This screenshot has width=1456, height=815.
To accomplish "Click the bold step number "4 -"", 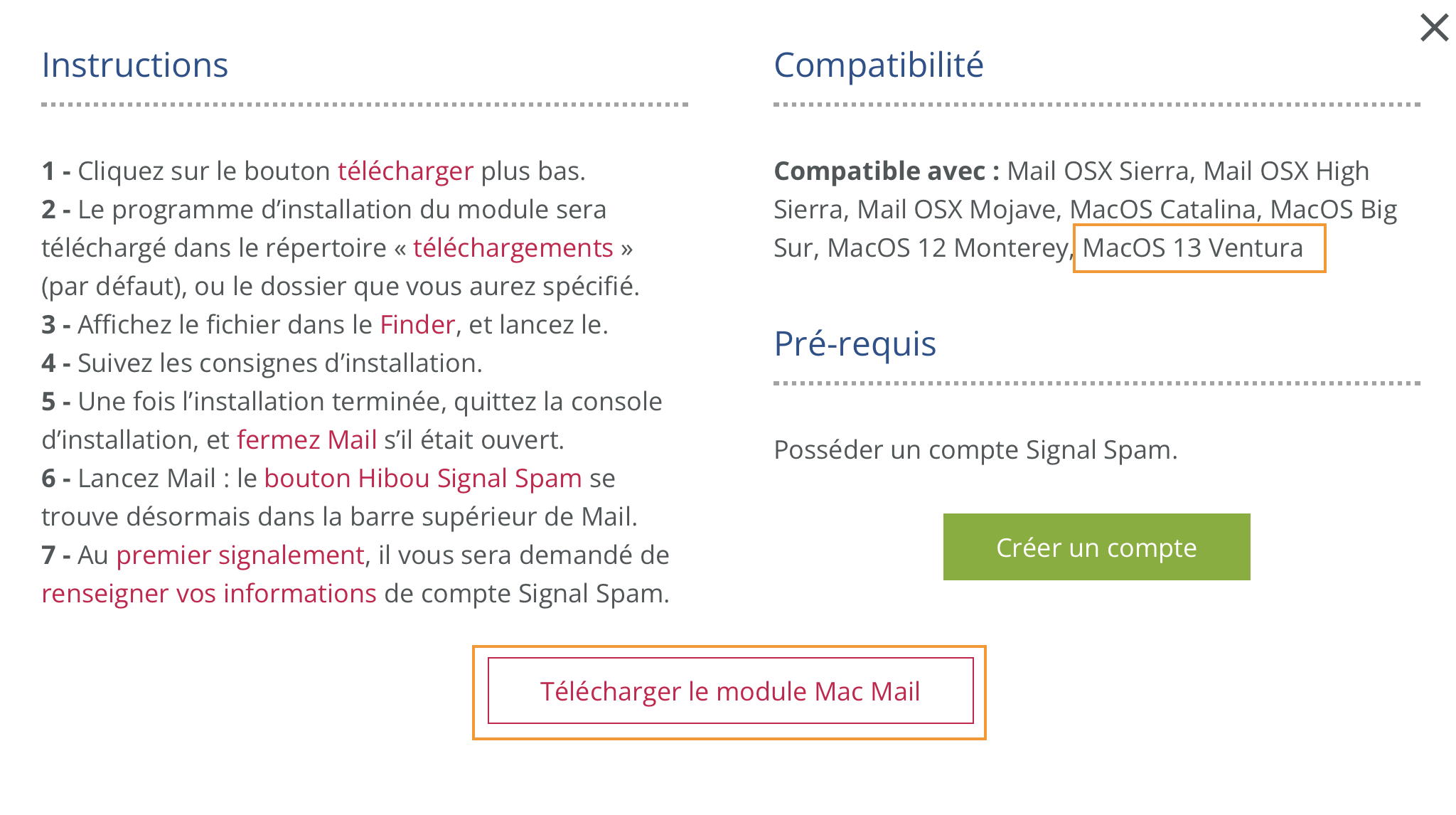I will pyautogui.click(x=55, y=363).
